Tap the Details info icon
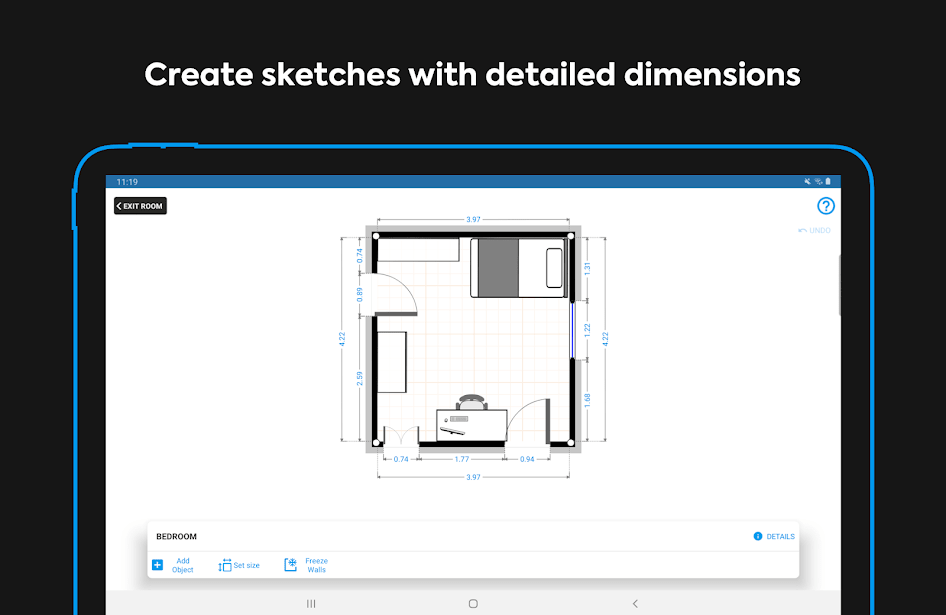The height and width of the screenshot is (615, 946). click(x=758, y=537)
